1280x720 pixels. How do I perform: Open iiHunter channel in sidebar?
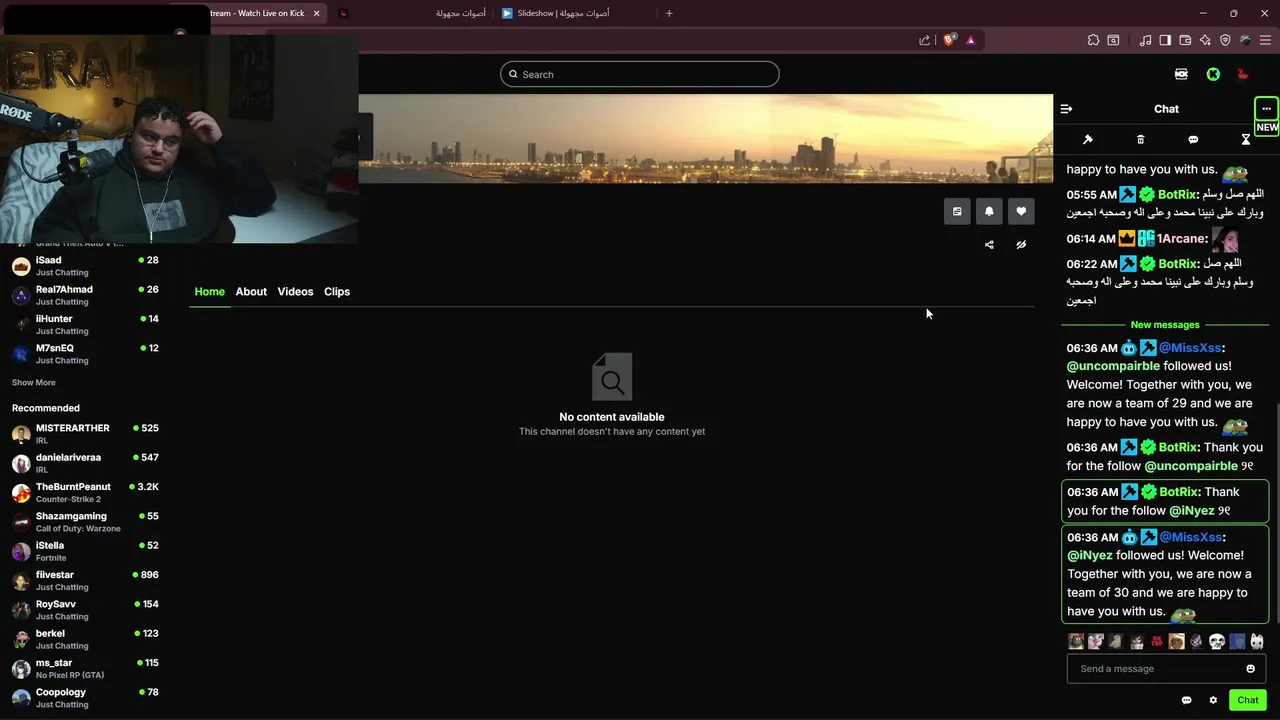click(x=85, y=324)
